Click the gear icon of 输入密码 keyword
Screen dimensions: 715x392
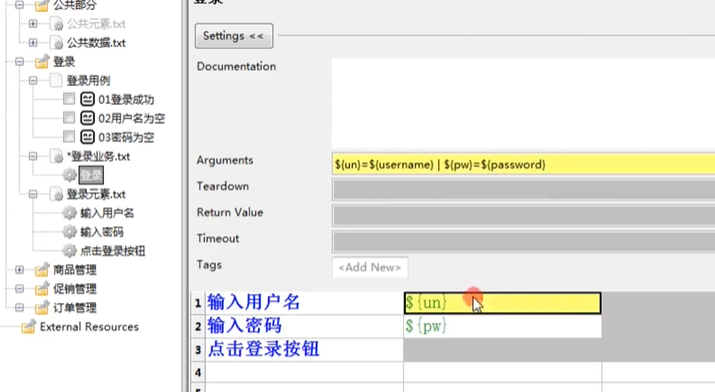69,232
